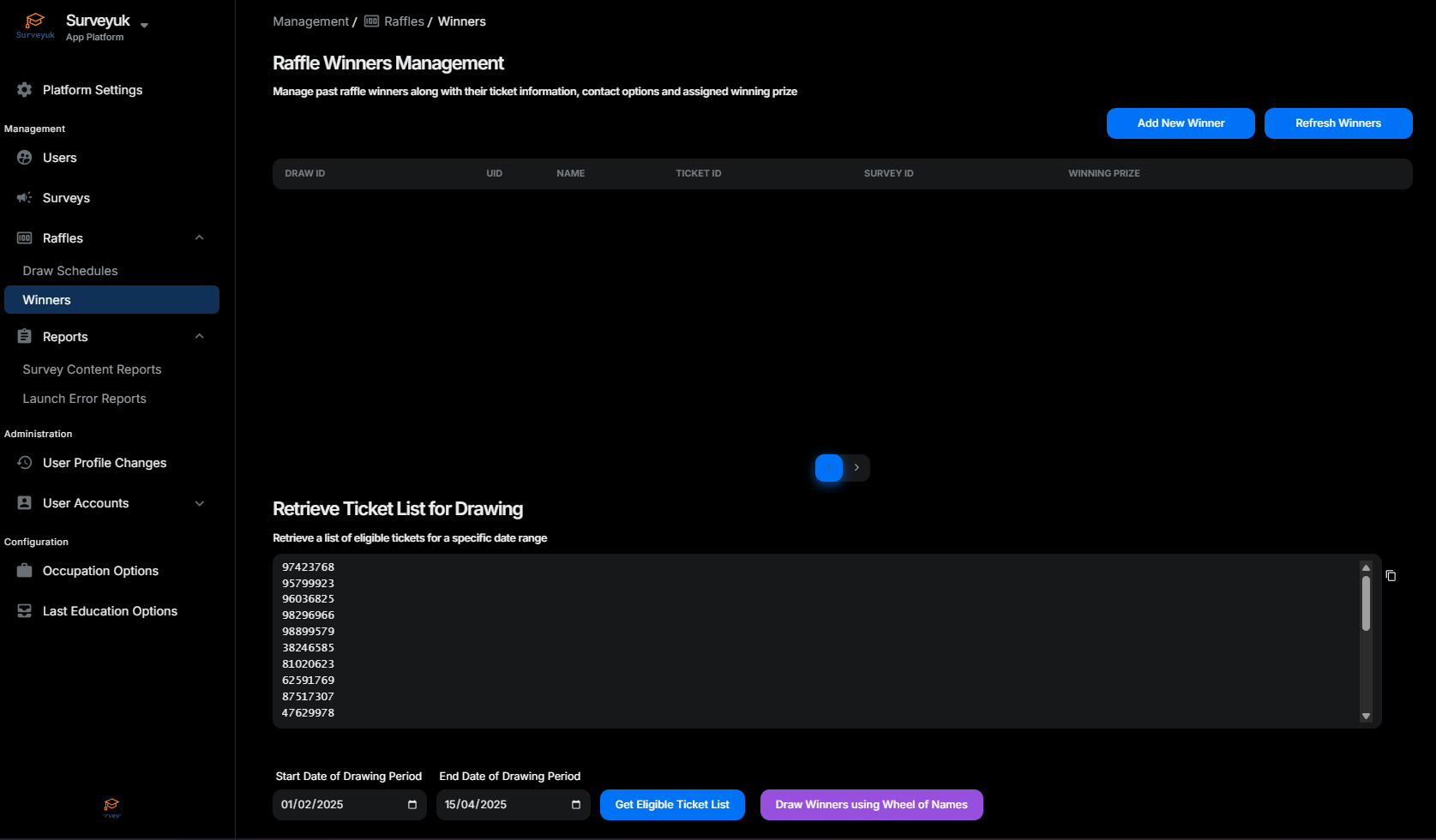Click the Platform Settings gear icon

[x=24, y=90]
